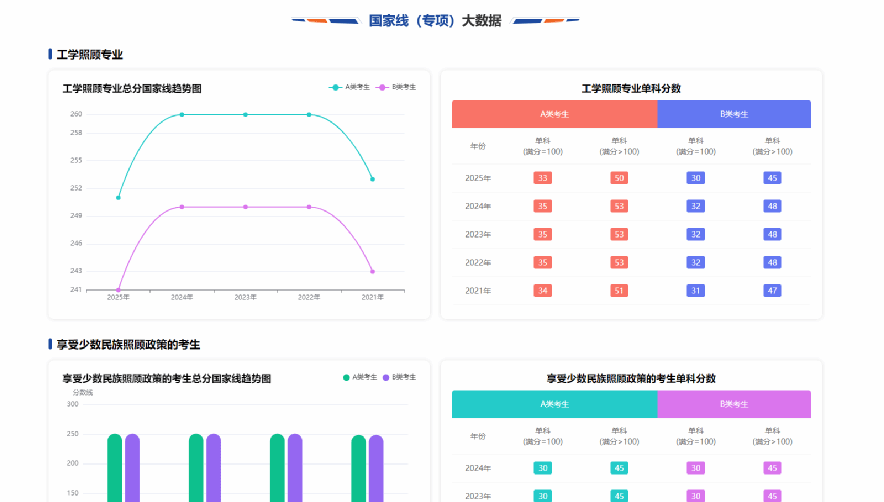Click the A类考生 data point at 2023年
The width and height of the screenshot is (884, 502).
coord(245,114)
